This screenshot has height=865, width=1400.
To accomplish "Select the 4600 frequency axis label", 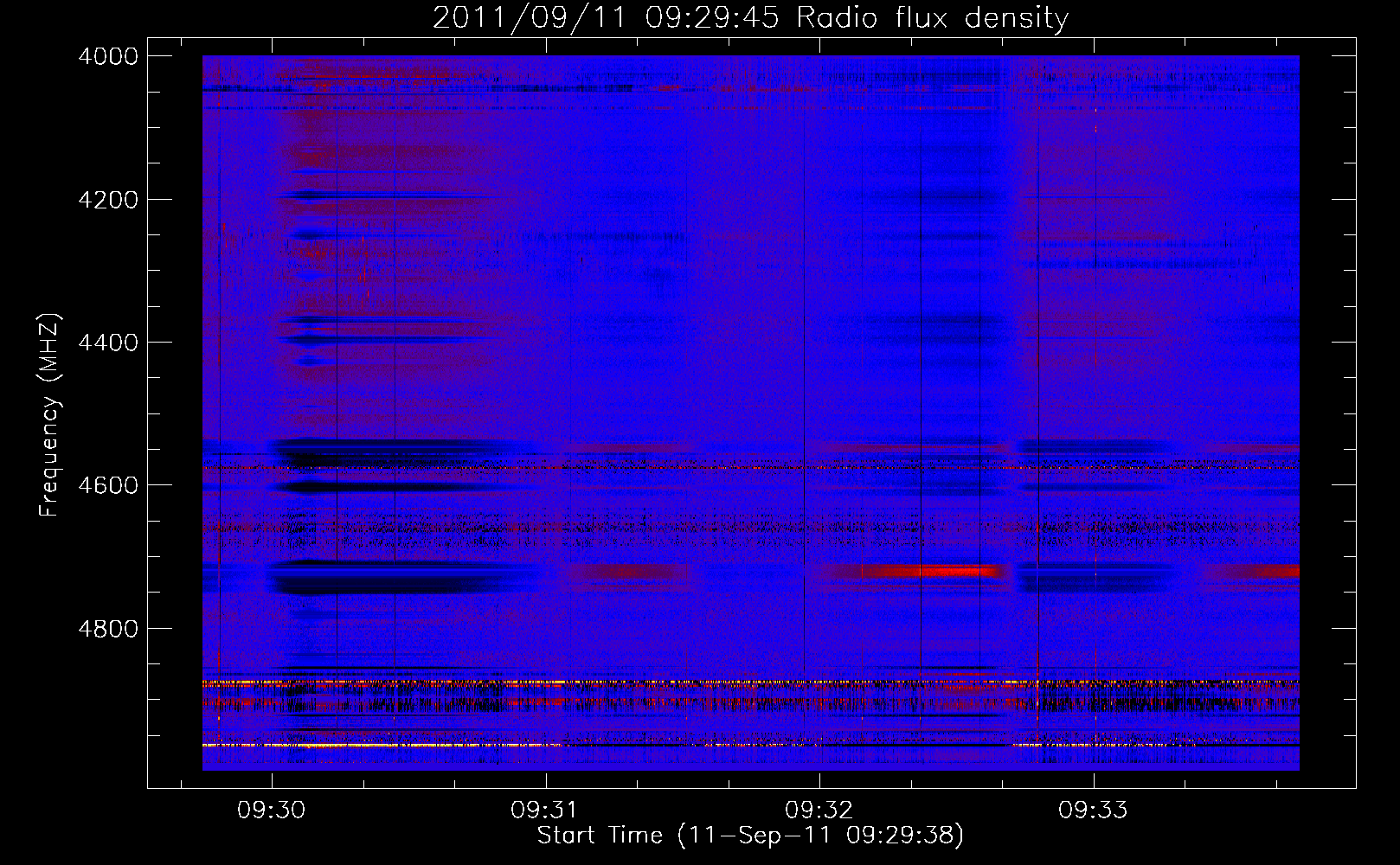I will 108,485.
